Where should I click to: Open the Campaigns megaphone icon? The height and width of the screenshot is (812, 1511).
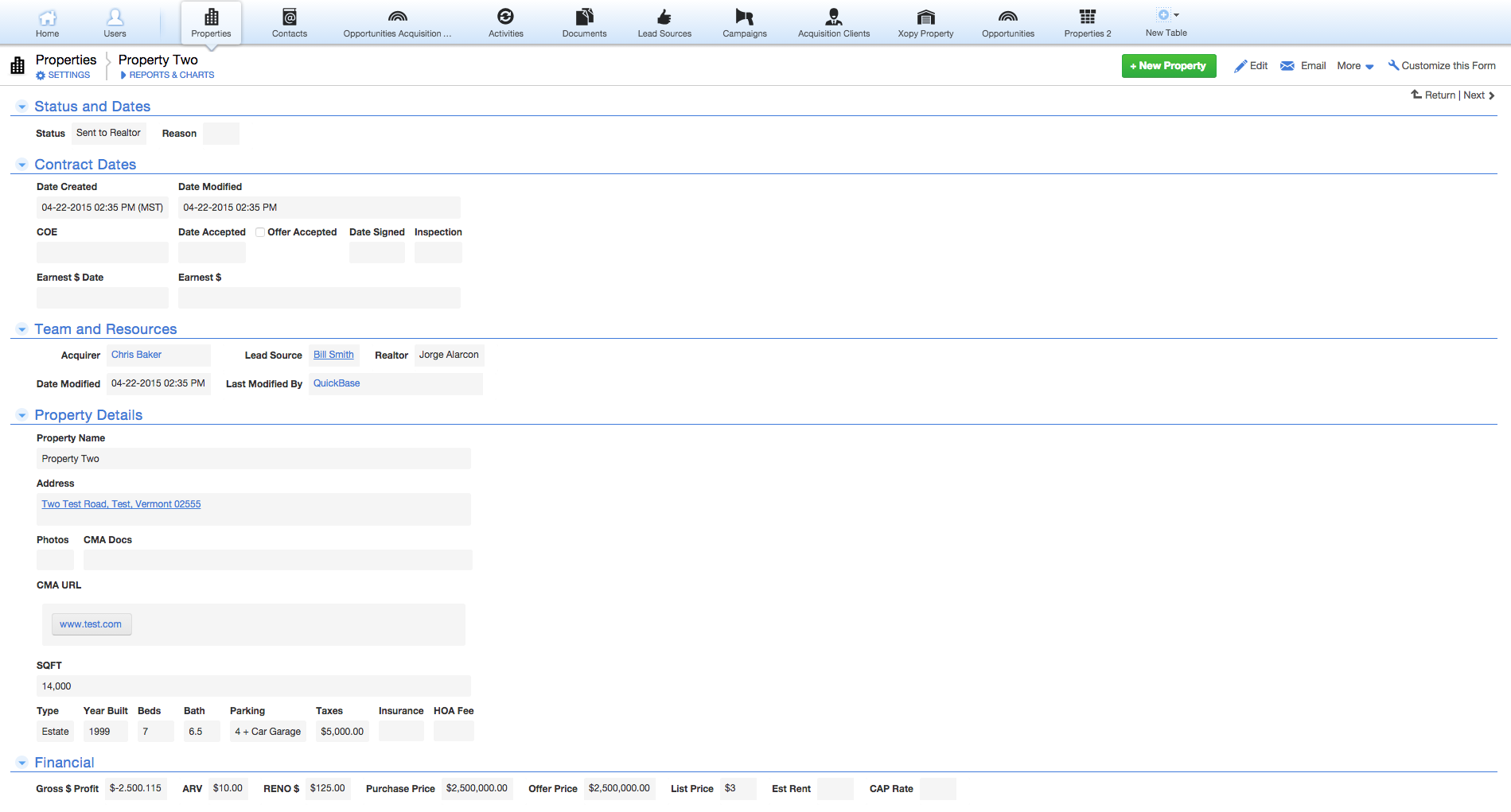(x=745, y=17)
